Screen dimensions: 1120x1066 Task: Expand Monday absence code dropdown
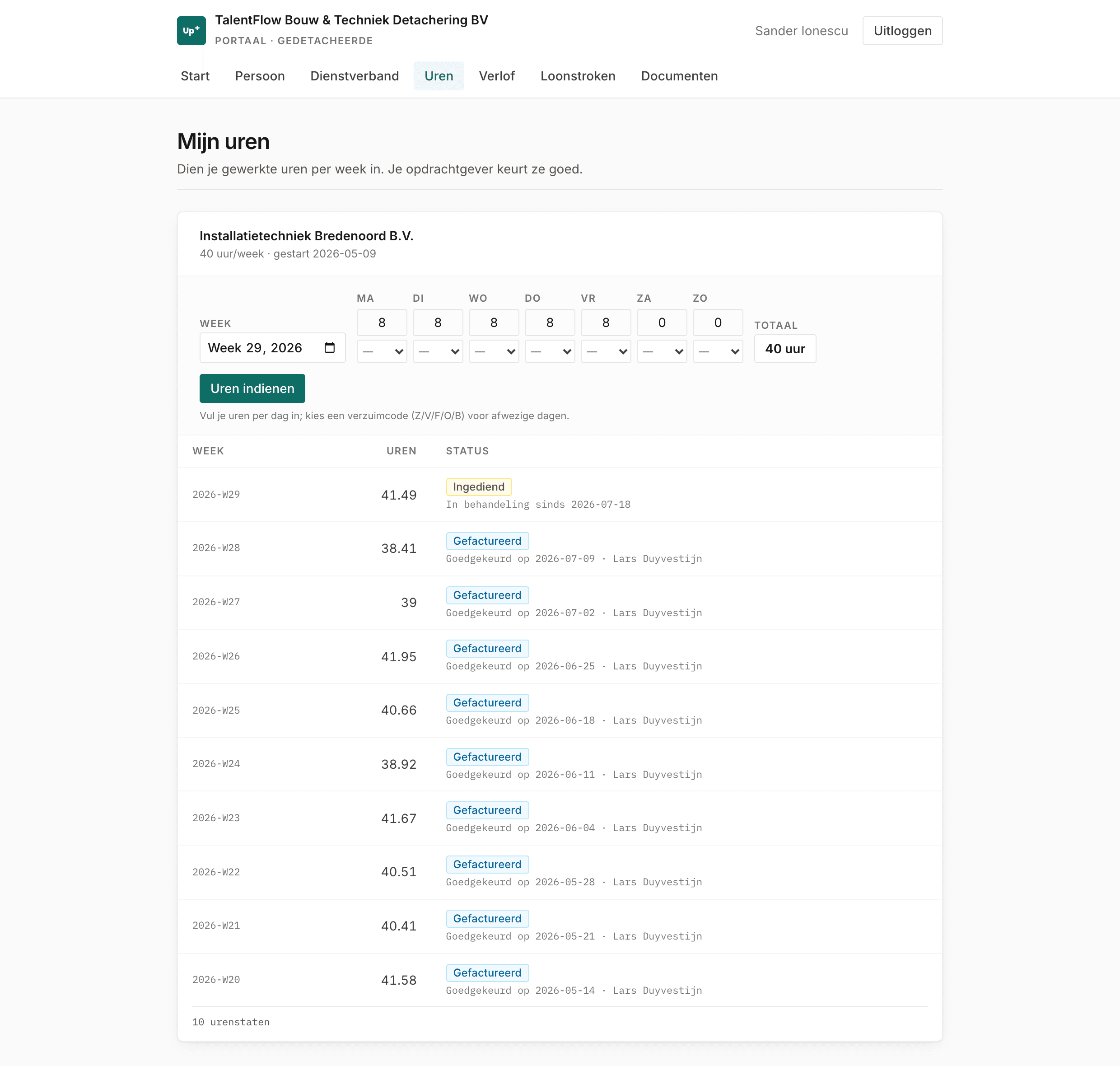[382, 351]
